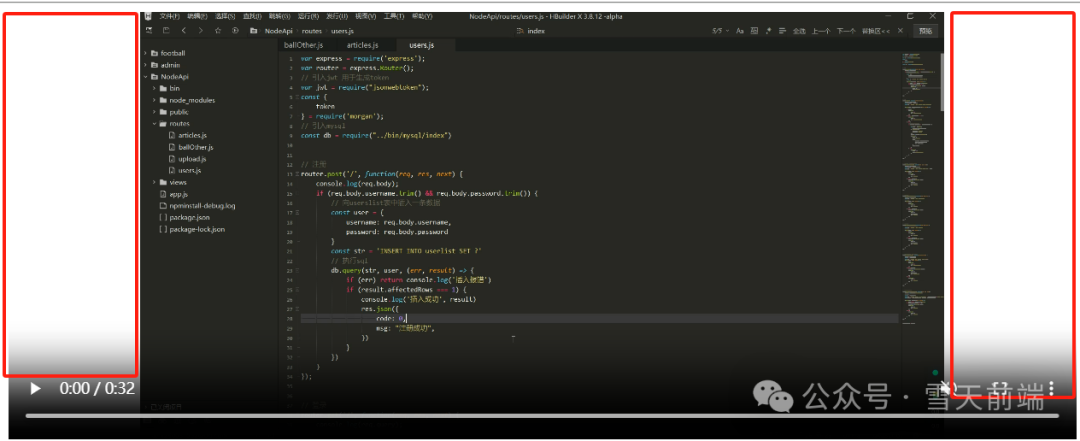The image size is (1080, 441).
Task: Close the search bar with X
Action: pos(899,31)
